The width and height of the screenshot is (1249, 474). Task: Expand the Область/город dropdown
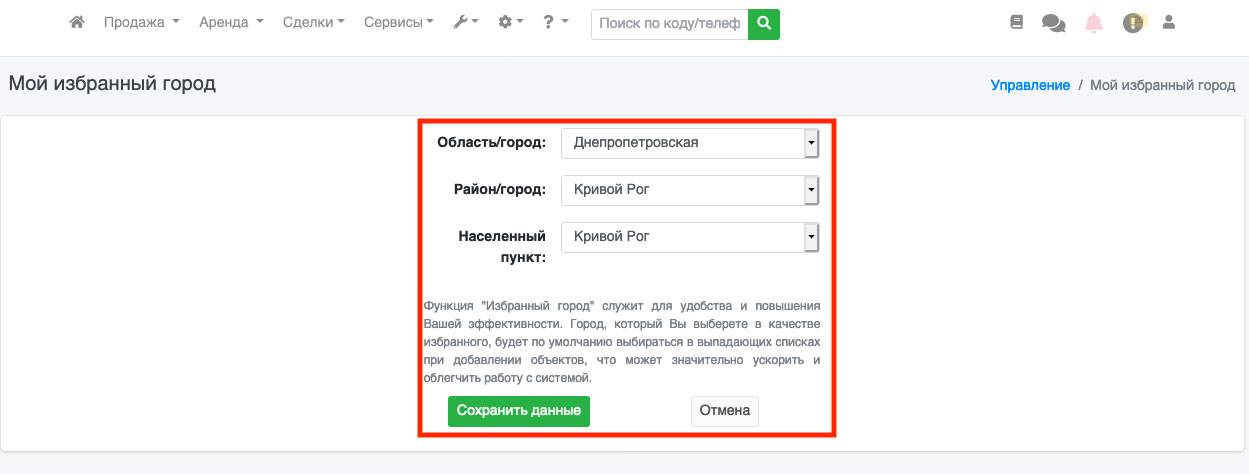[690, 143]
